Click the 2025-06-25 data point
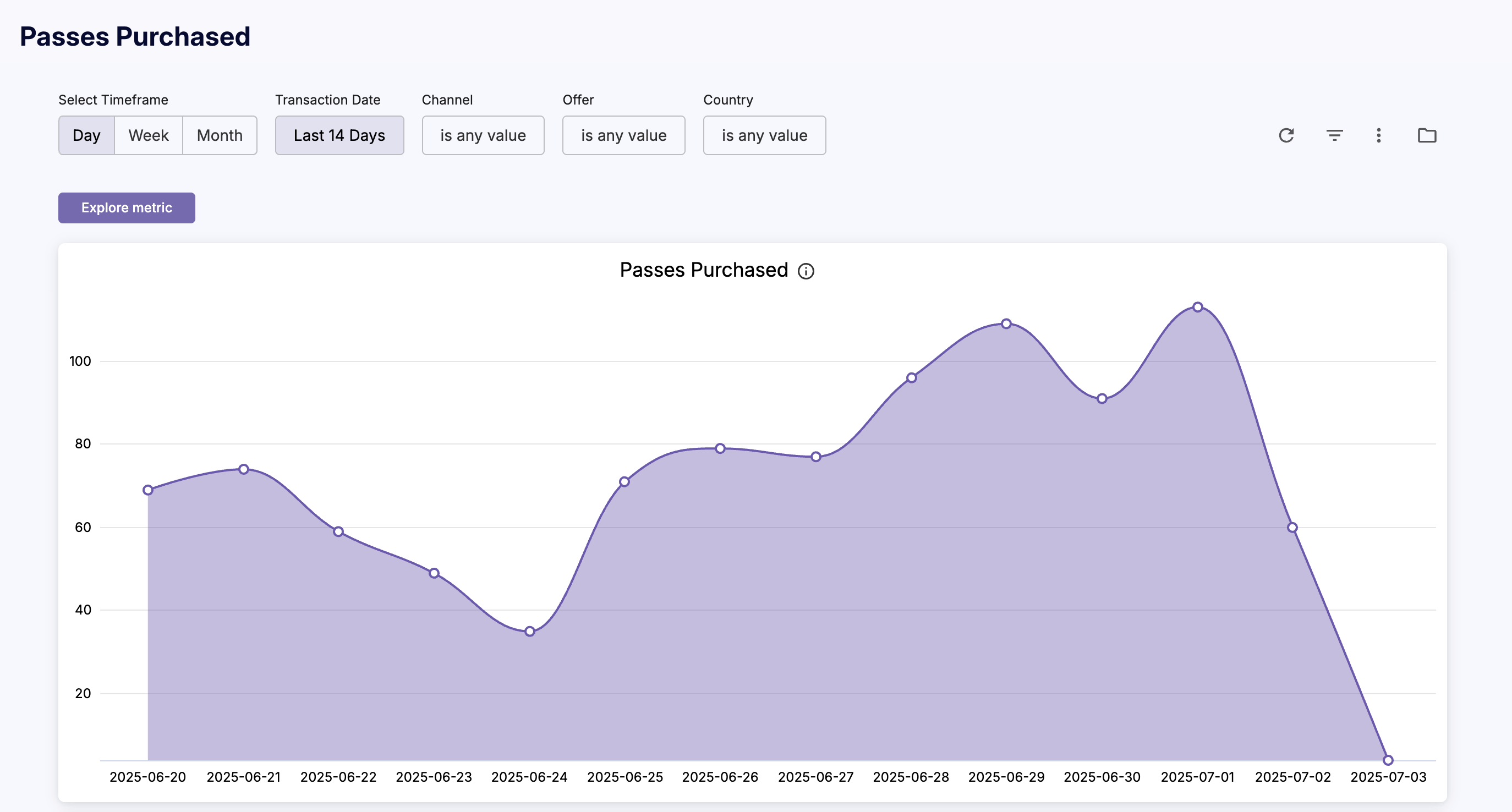Viewport: 1512px width, 812px height. click(624, 482)
